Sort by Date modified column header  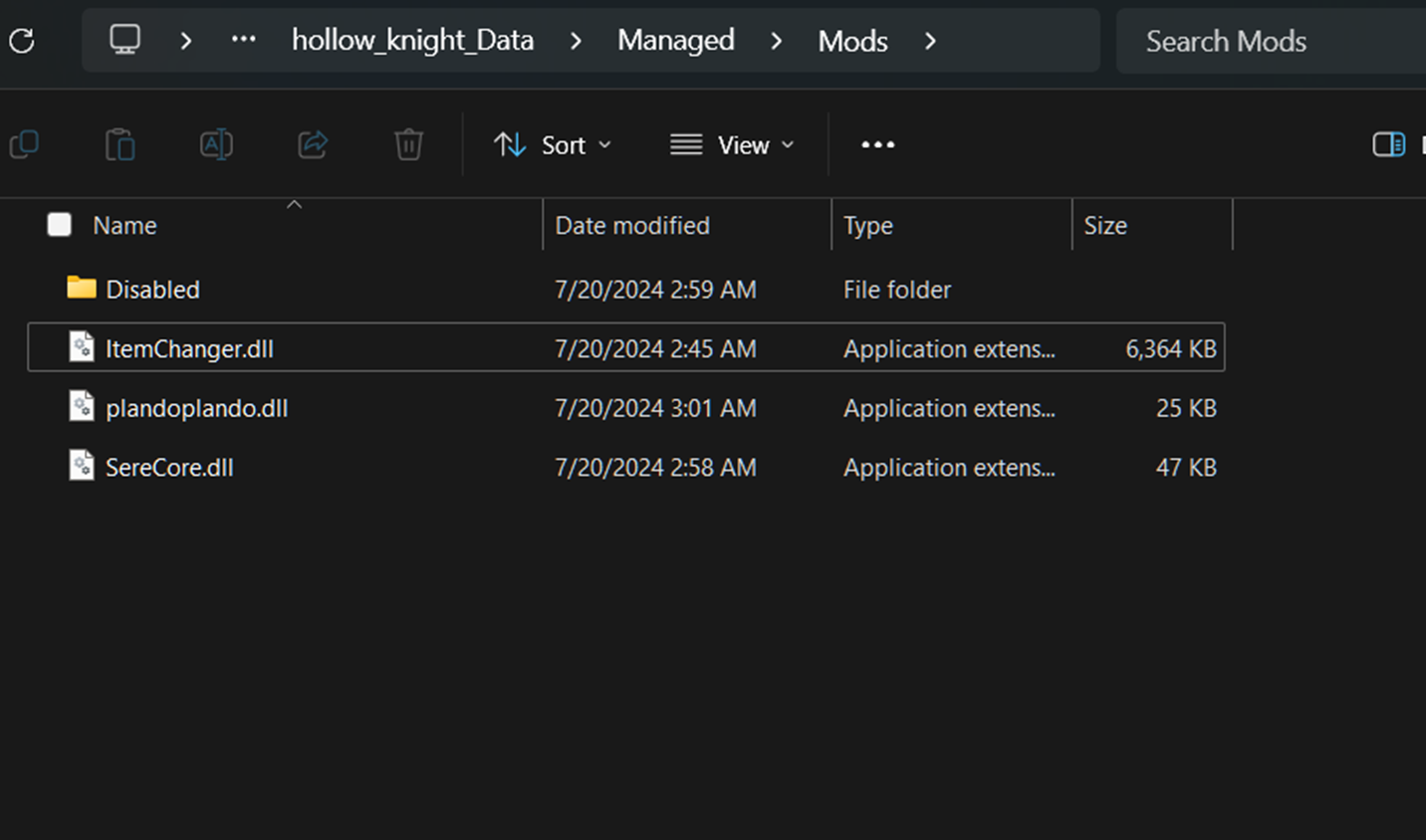coord(632,226)
